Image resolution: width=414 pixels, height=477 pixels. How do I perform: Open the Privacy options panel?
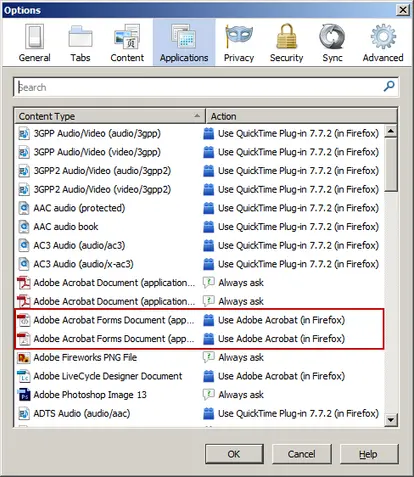(x=239, y=43)
